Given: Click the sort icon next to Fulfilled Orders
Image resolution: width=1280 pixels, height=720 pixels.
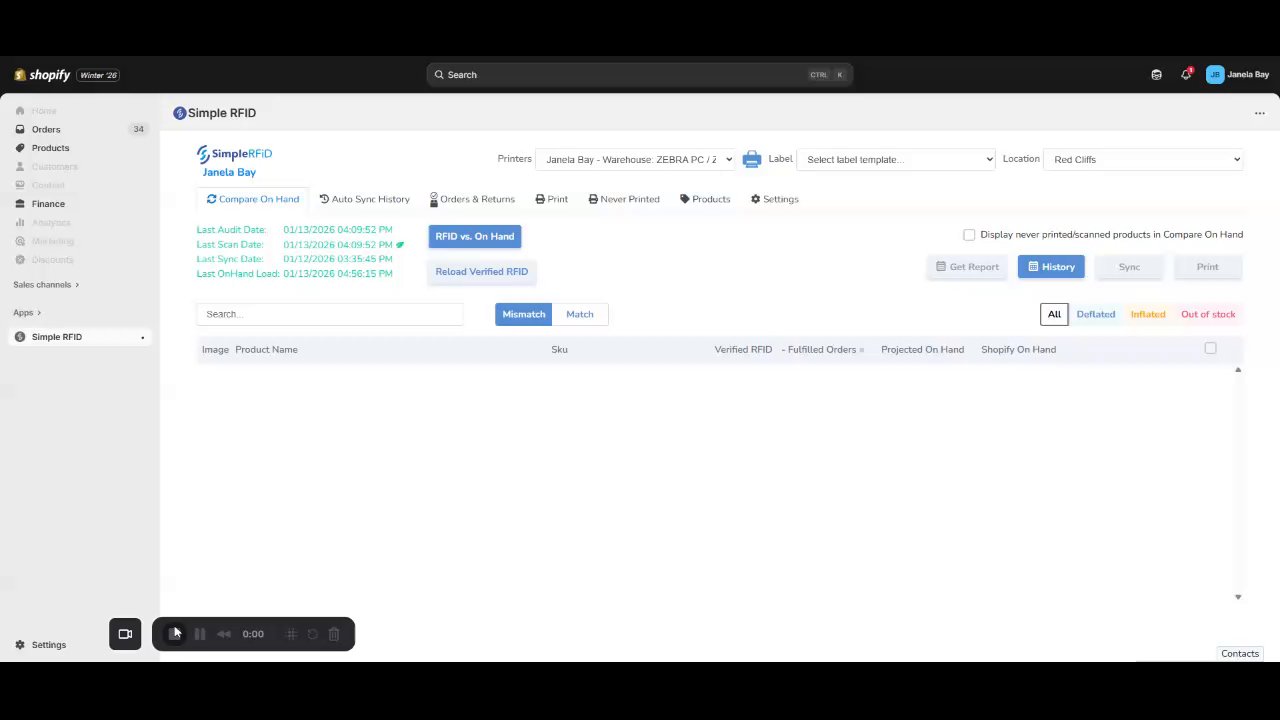Looking at the screenshot, I should 861,350.
